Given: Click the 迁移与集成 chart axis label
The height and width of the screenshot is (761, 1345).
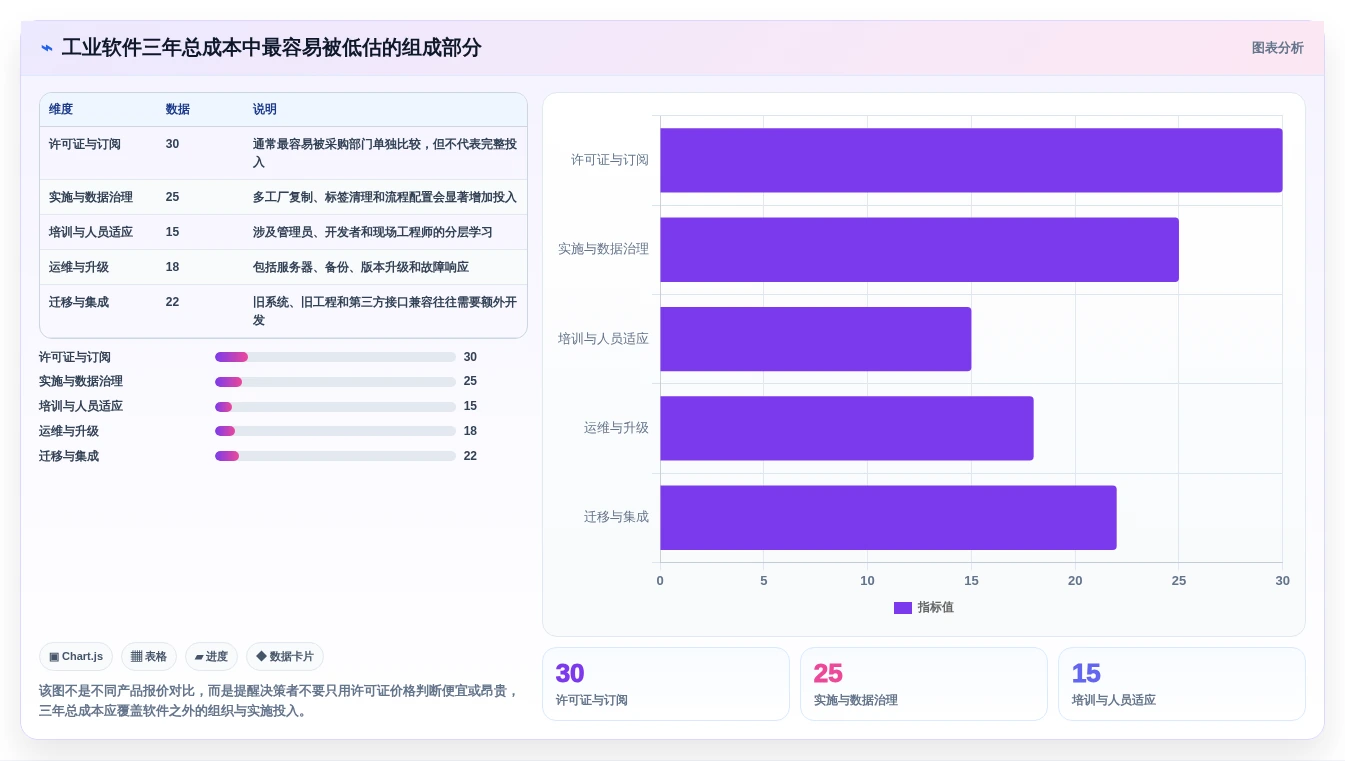Looking at the screenshot, I should (616, 518).
